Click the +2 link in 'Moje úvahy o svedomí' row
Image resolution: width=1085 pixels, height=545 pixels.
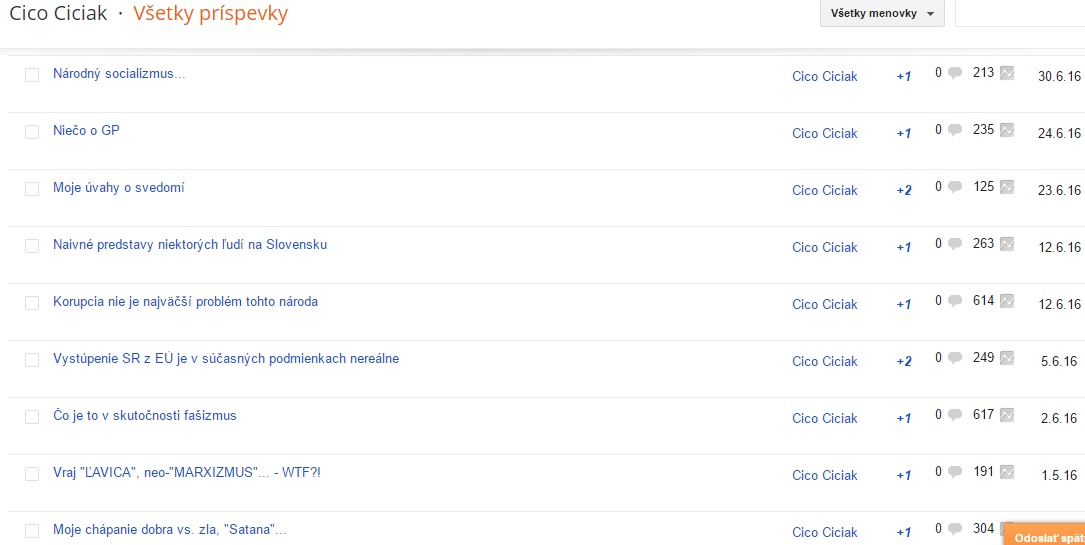click(904, 191)
